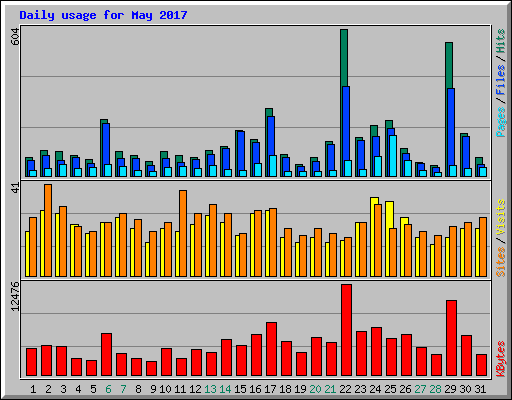Click day label 15 on the x-axis
512x400 pixels.
pyautogui.click(x=240, y=389)
